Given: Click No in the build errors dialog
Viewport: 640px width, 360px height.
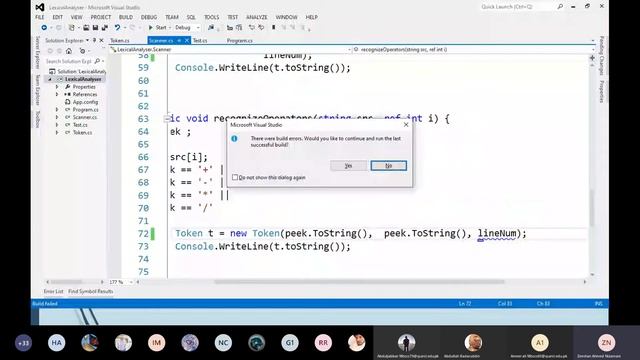Looking at the screenshot, I should point(389,166).
